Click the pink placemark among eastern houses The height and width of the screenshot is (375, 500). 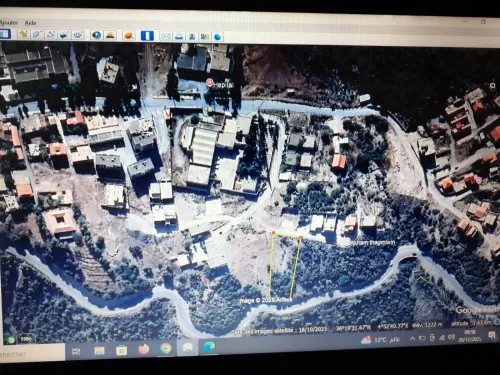[478, 180]
